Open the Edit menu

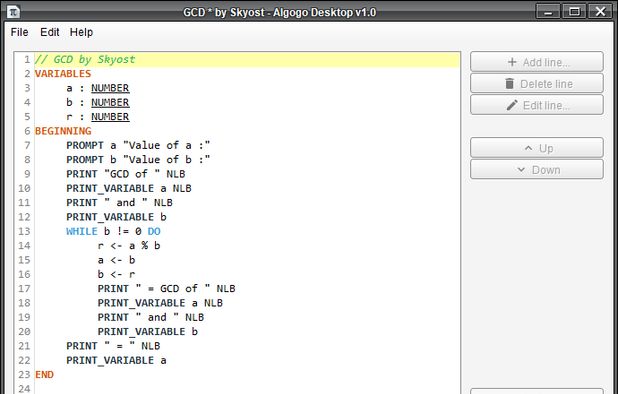tap(50, 32)
